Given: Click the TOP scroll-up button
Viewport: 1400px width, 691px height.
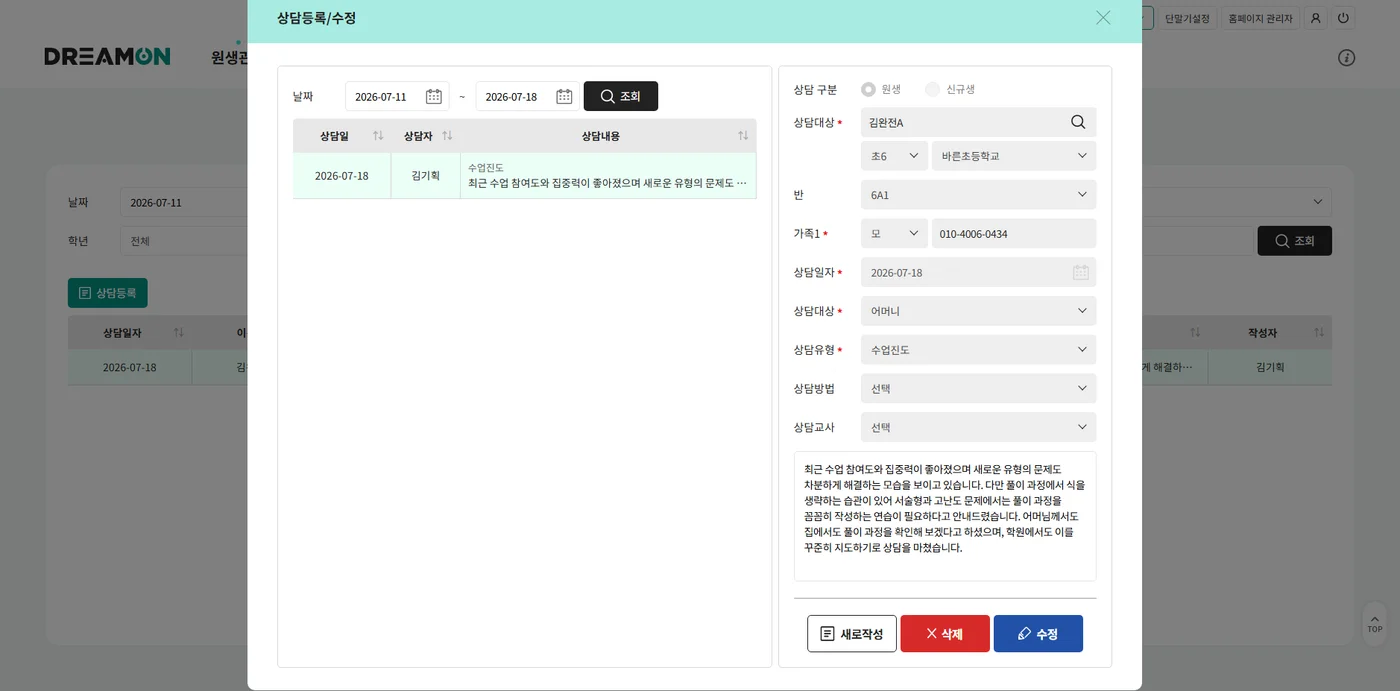Looking at the screenshot, I should pos(1375,622).
